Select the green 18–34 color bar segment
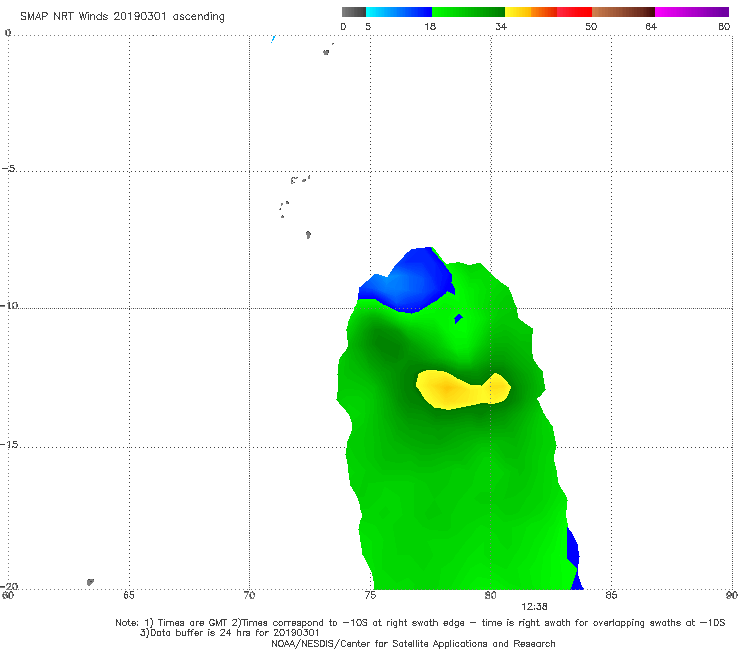This screenshot has width=740, height=650. tap(468, 12)
